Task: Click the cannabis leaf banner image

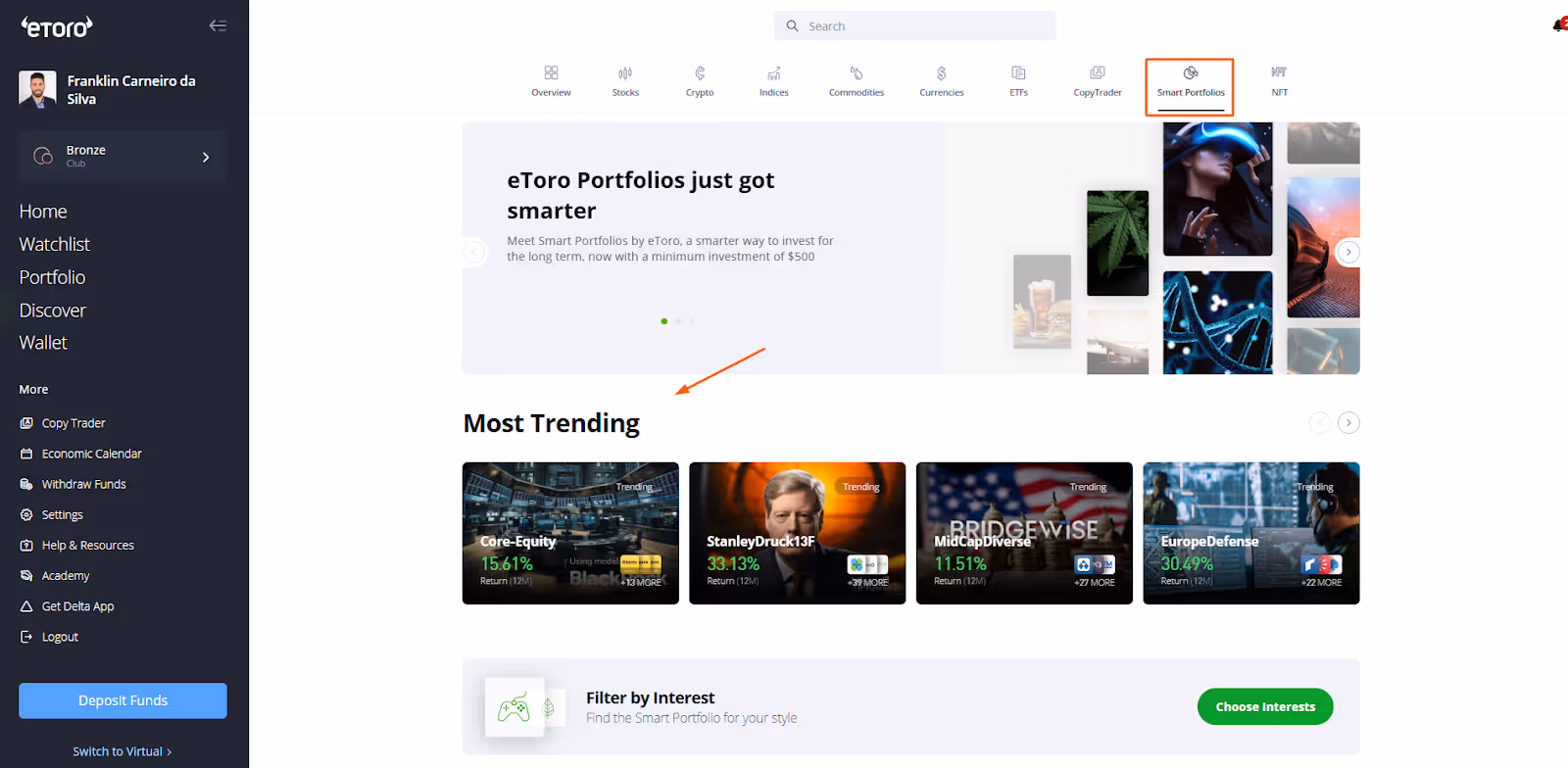Action: pos(1117,243)
